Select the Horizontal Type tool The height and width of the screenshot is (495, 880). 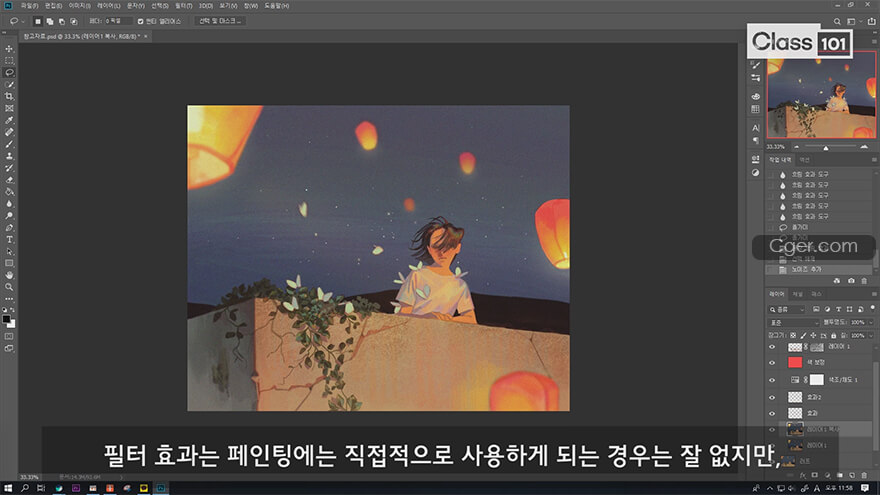pyautogui.click(x=9, y=240)
